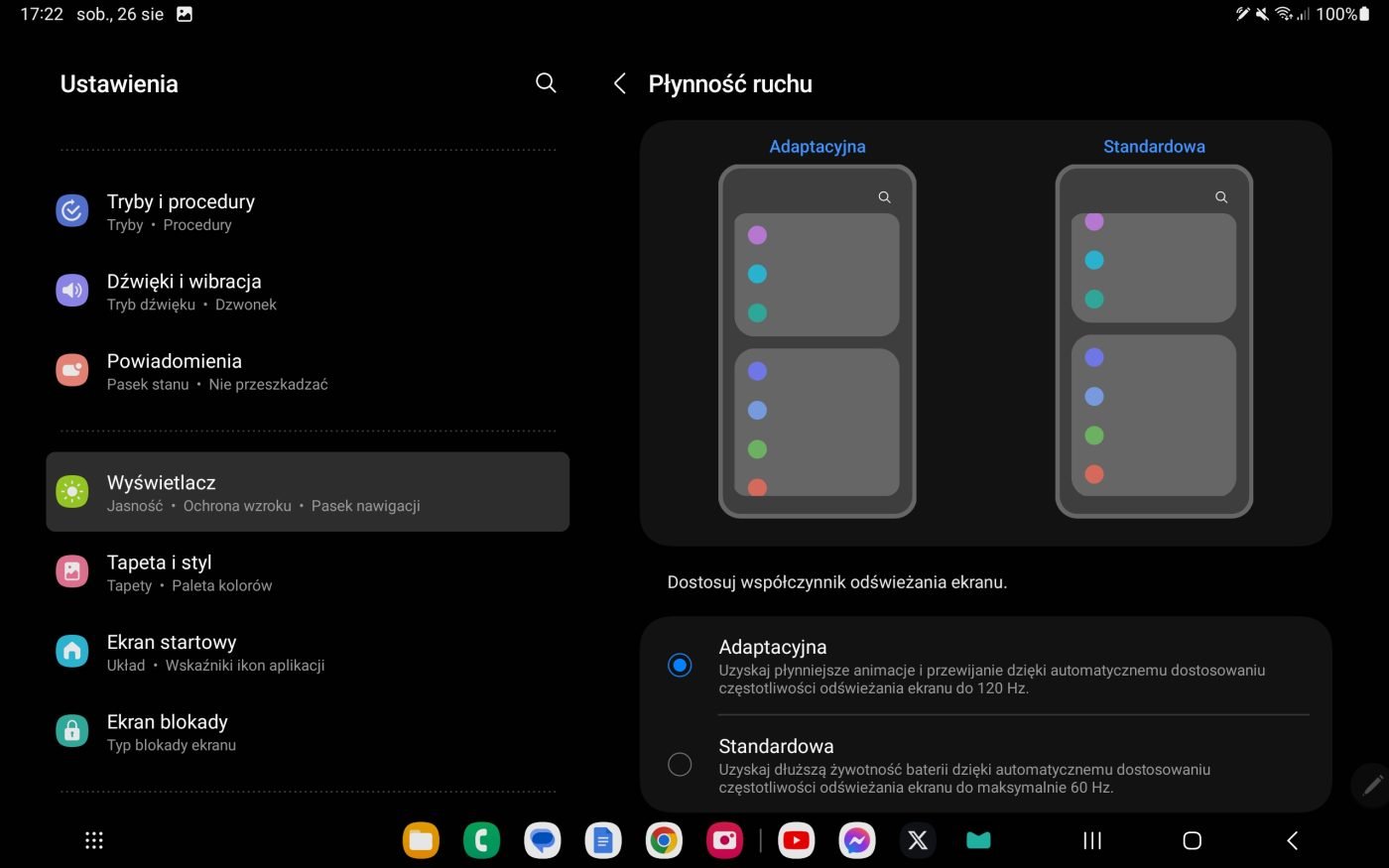
Task: Launch the Google Docs app
Action: click(x=602, y=840)
